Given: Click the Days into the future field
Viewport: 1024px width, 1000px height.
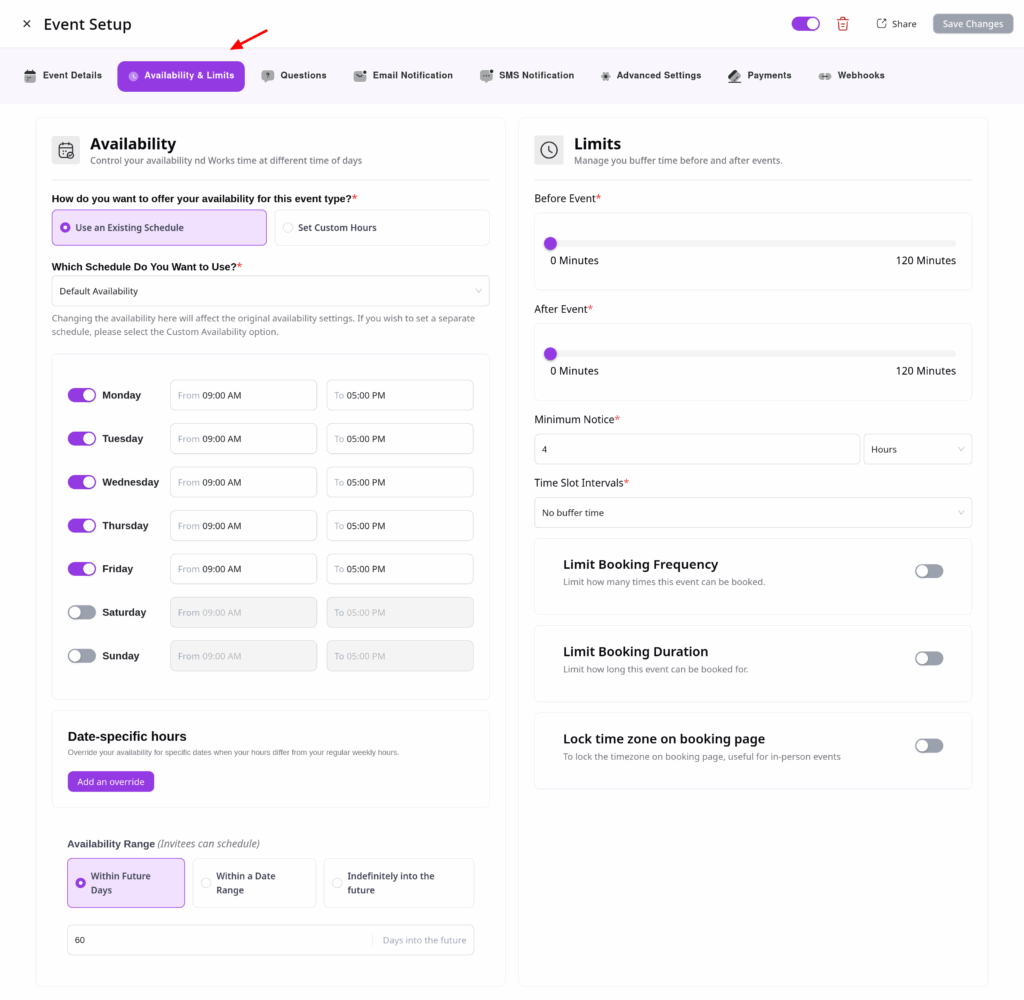Looking at the screenshot, I should (x=220, y=940).
